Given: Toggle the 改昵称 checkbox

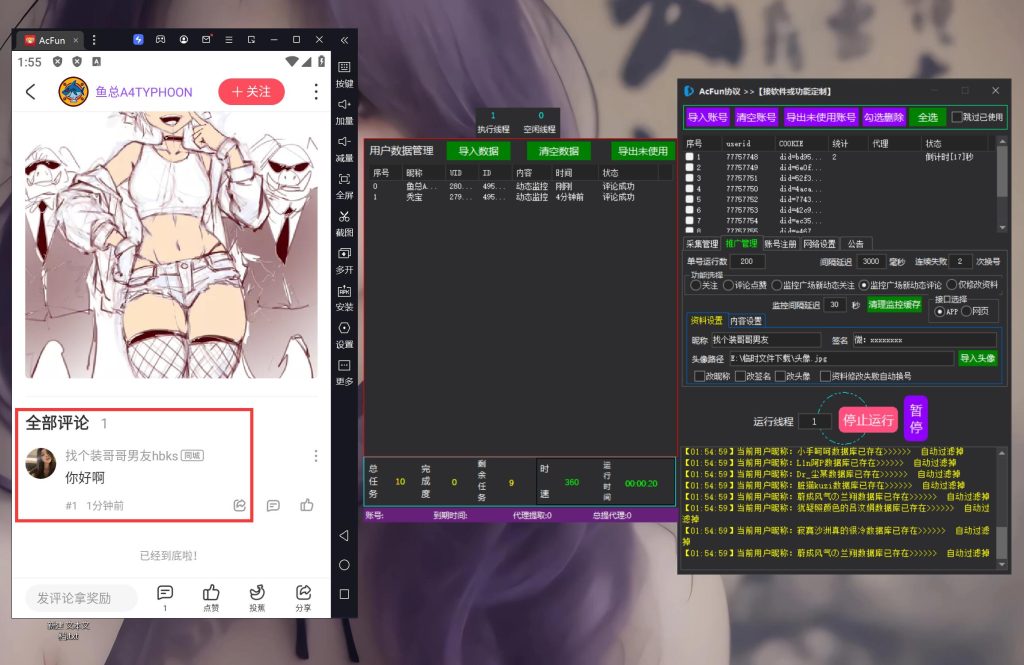Looking at the screenshot, I should tap(699, 376).
